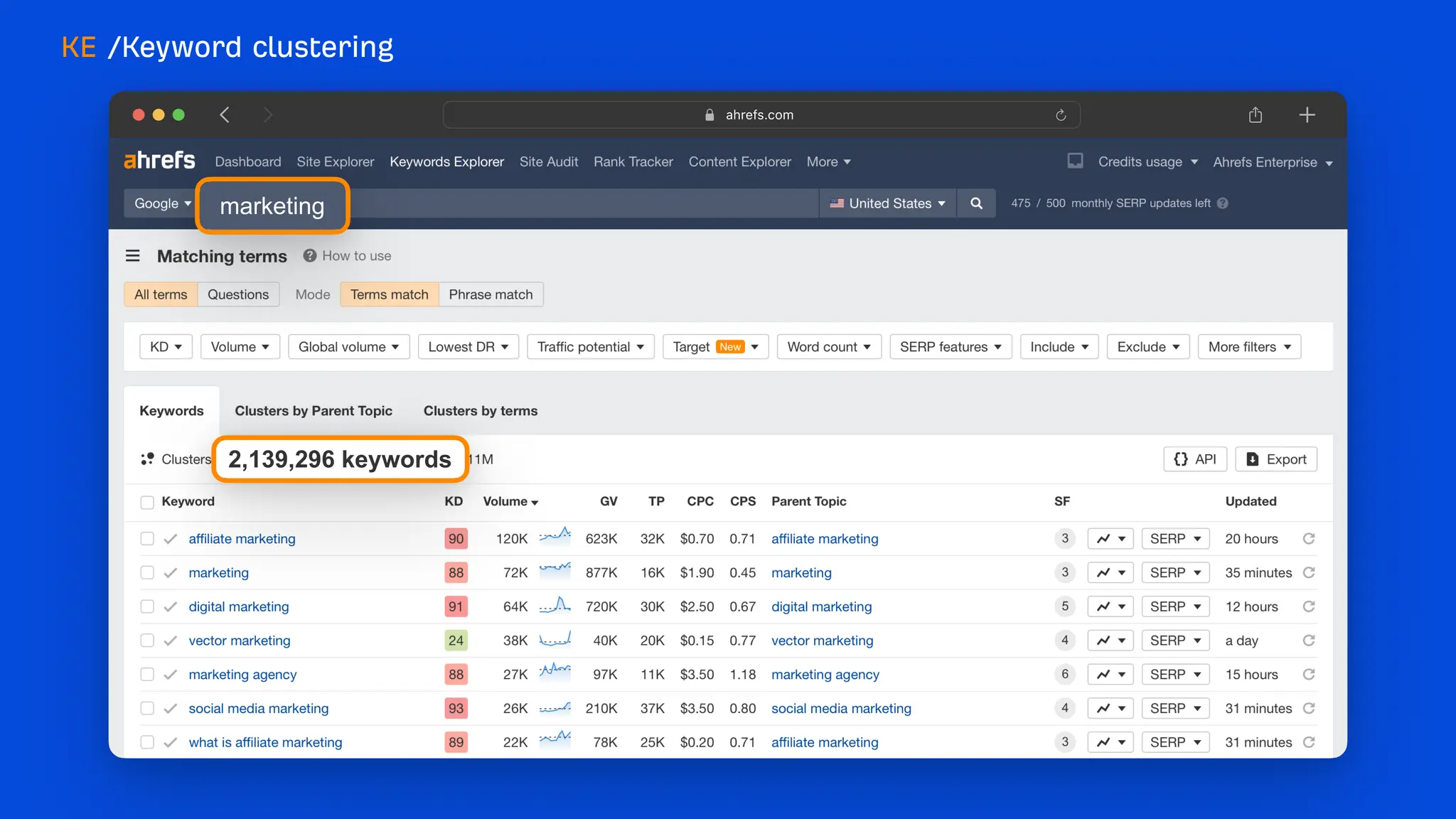The width and height of the screenshot is (1456, 819).
Task: Check the social media marketing row checkbox
Action: [x=147, y=708]
